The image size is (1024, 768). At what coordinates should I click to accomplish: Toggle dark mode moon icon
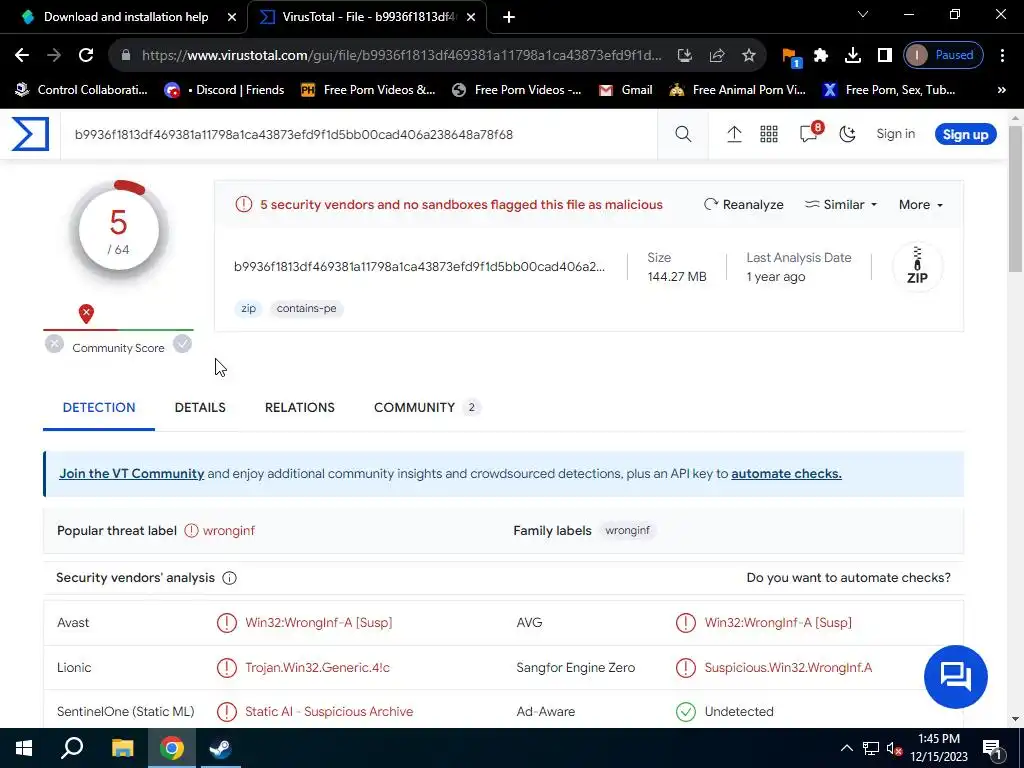point(847,134)
